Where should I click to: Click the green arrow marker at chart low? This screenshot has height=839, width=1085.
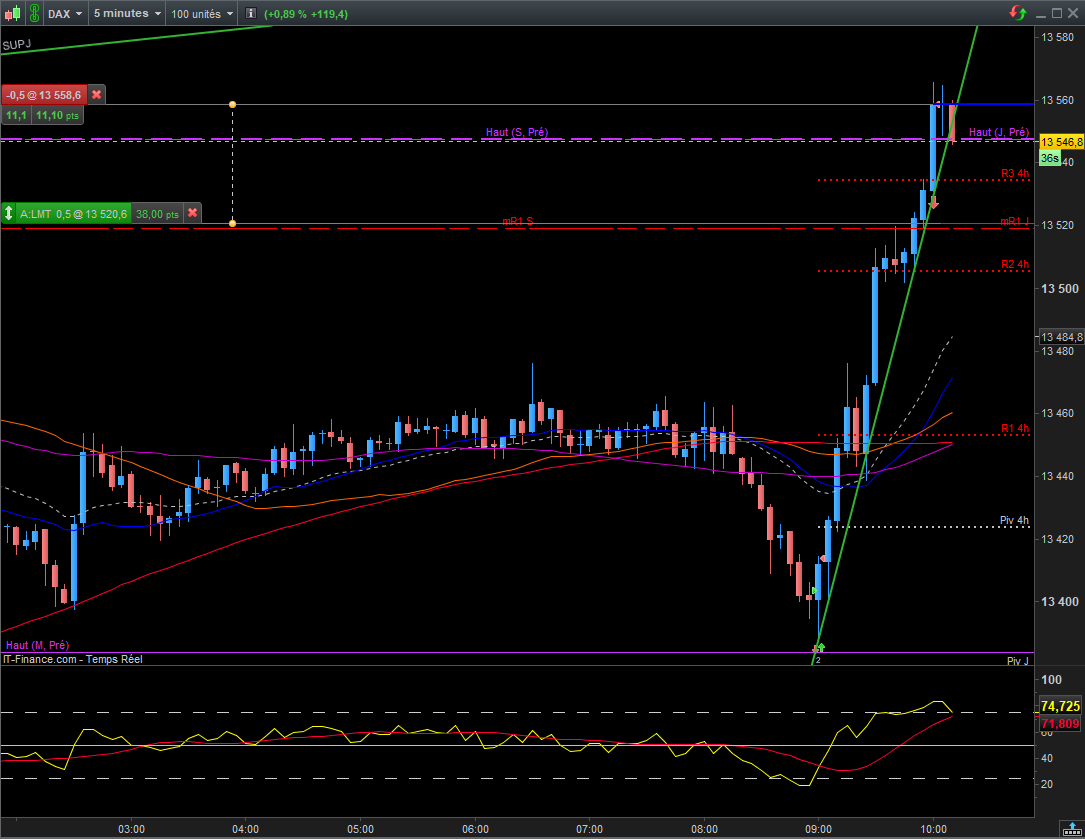tap(819, 649)
